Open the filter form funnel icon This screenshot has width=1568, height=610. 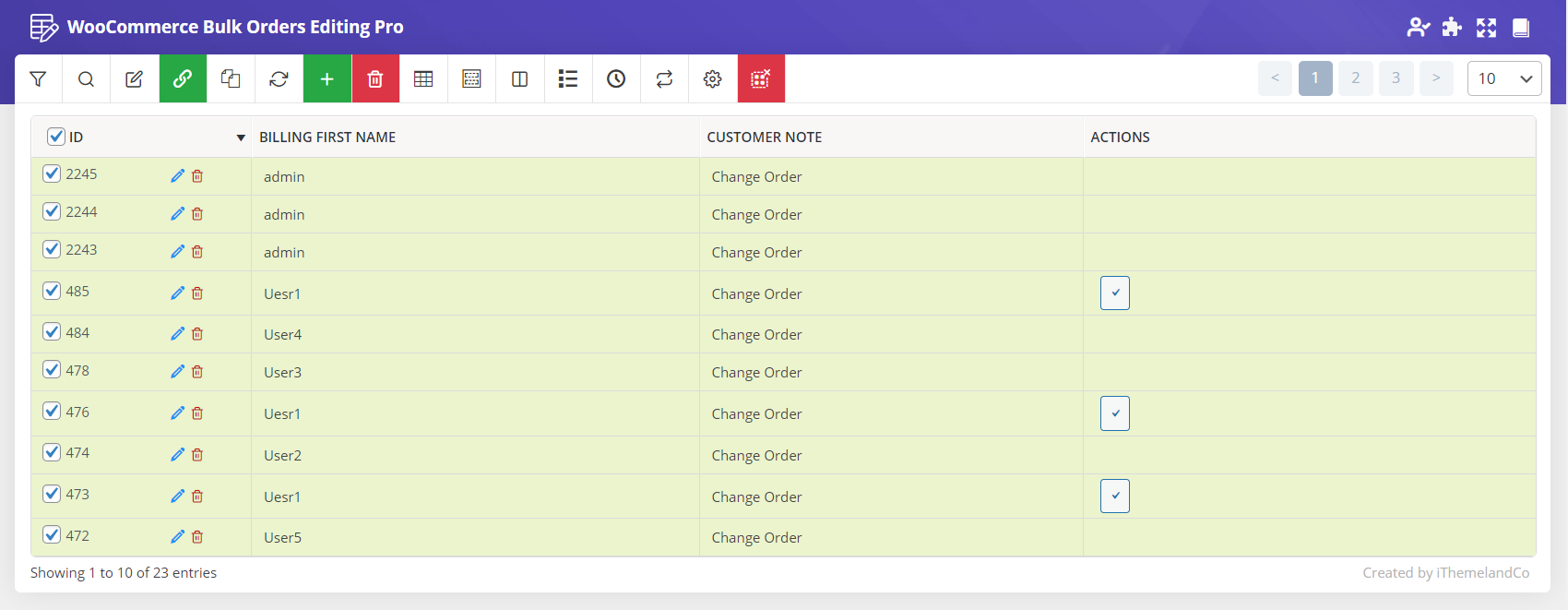38,79
